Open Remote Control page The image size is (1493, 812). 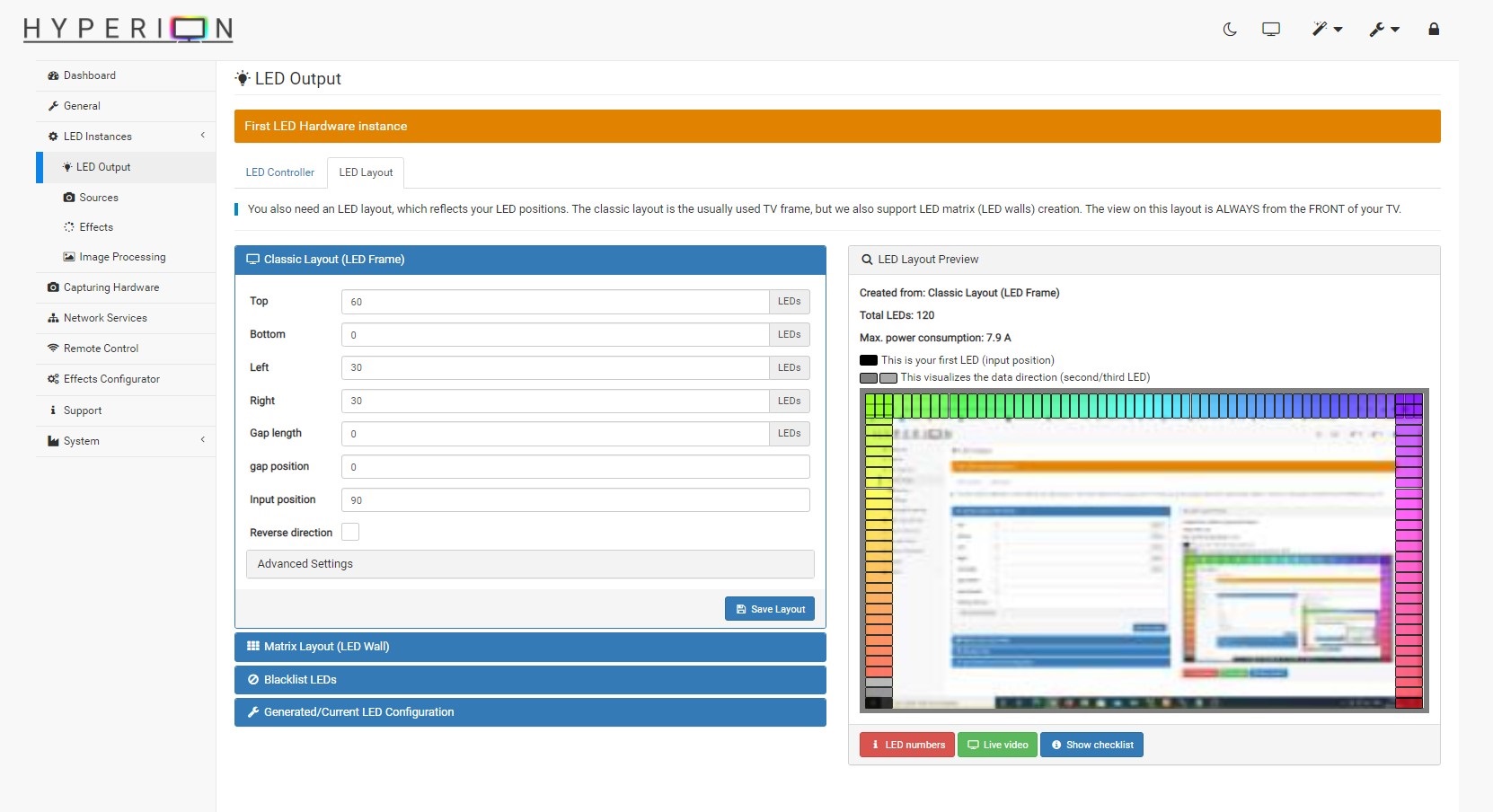(101, 349)
